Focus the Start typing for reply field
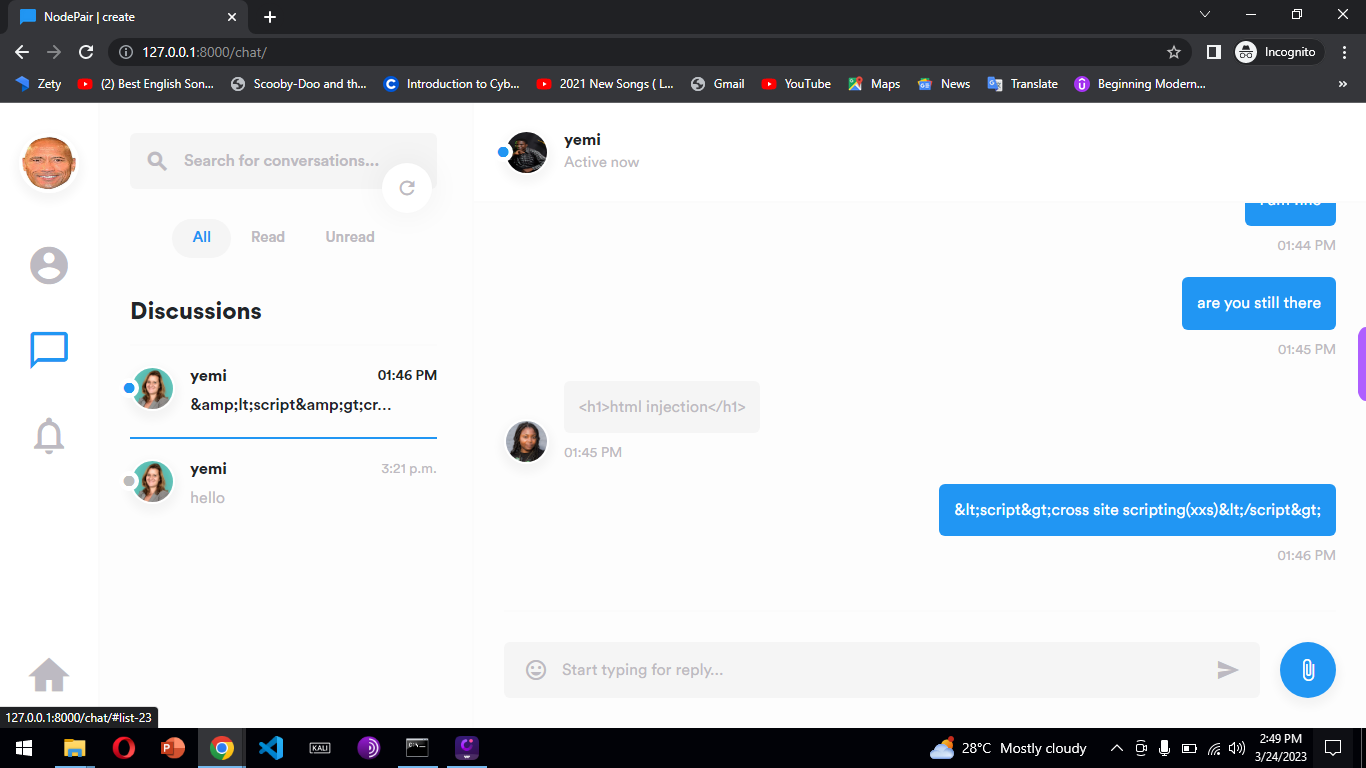Image resolution: width=1366 pixels, height=768 pixels. click(x=880, y=670)
